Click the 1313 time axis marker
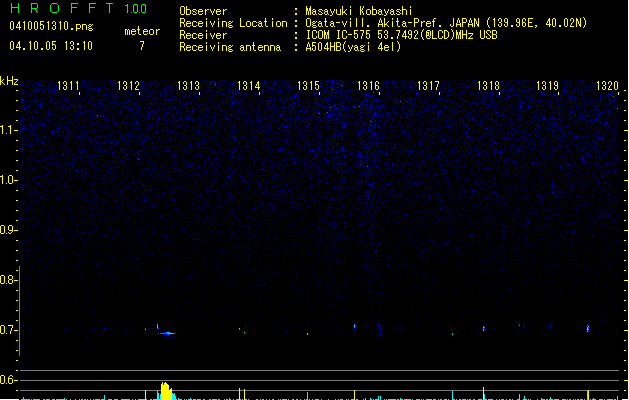Screen dimensions: 629x400 tap(188, 86)
